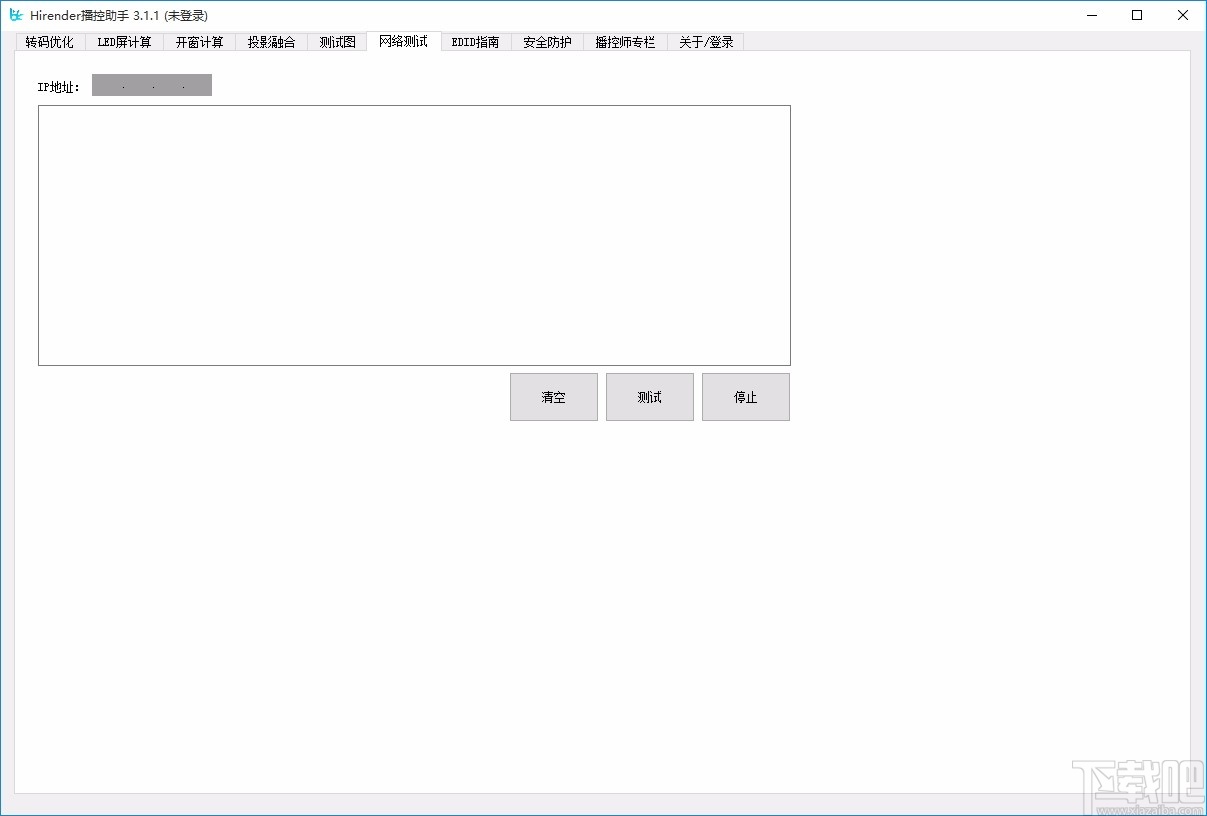The image size is (1207, 816).
Task: Click the IP地址 label text
Action: [58, 85]
